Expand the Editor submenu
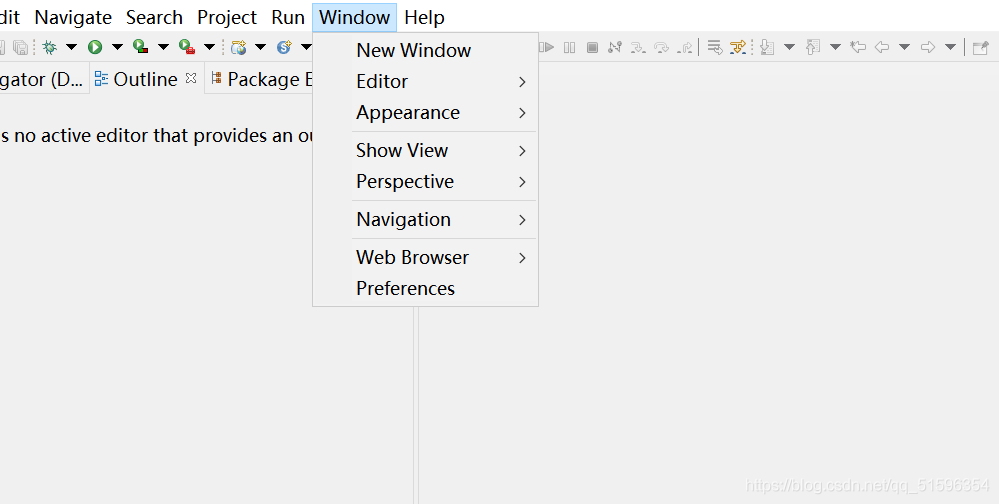Screen dimensions: 999x504 click(x=426, y=82)
